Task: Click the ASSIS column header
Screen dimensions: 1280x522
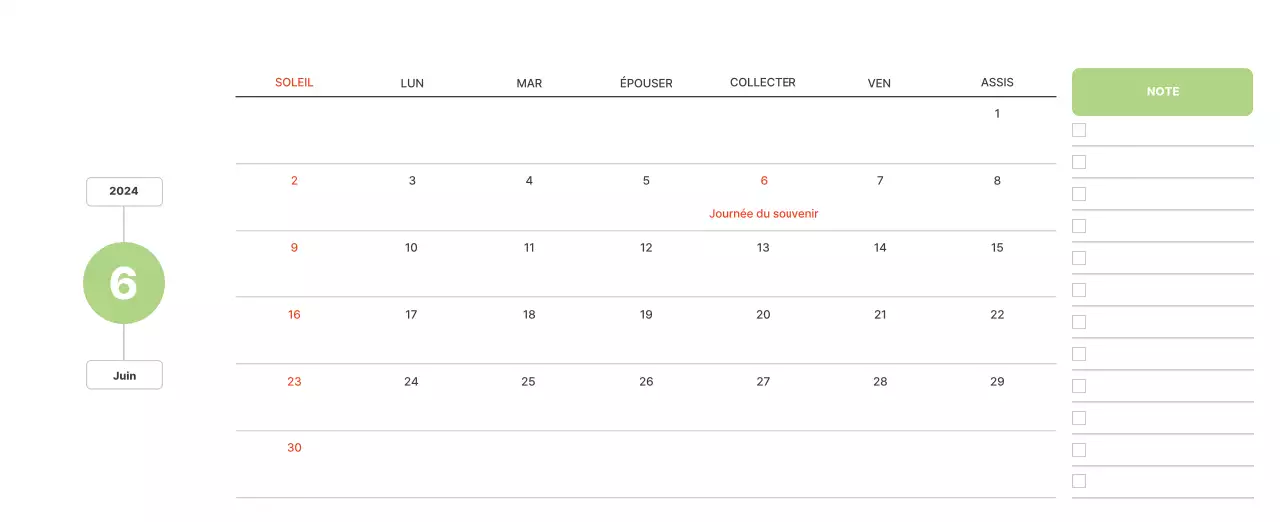Action: coord(997,83)
